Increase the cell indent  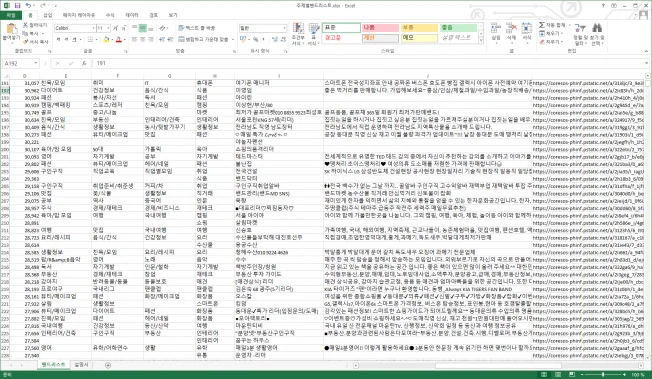[x=170, y=40]
